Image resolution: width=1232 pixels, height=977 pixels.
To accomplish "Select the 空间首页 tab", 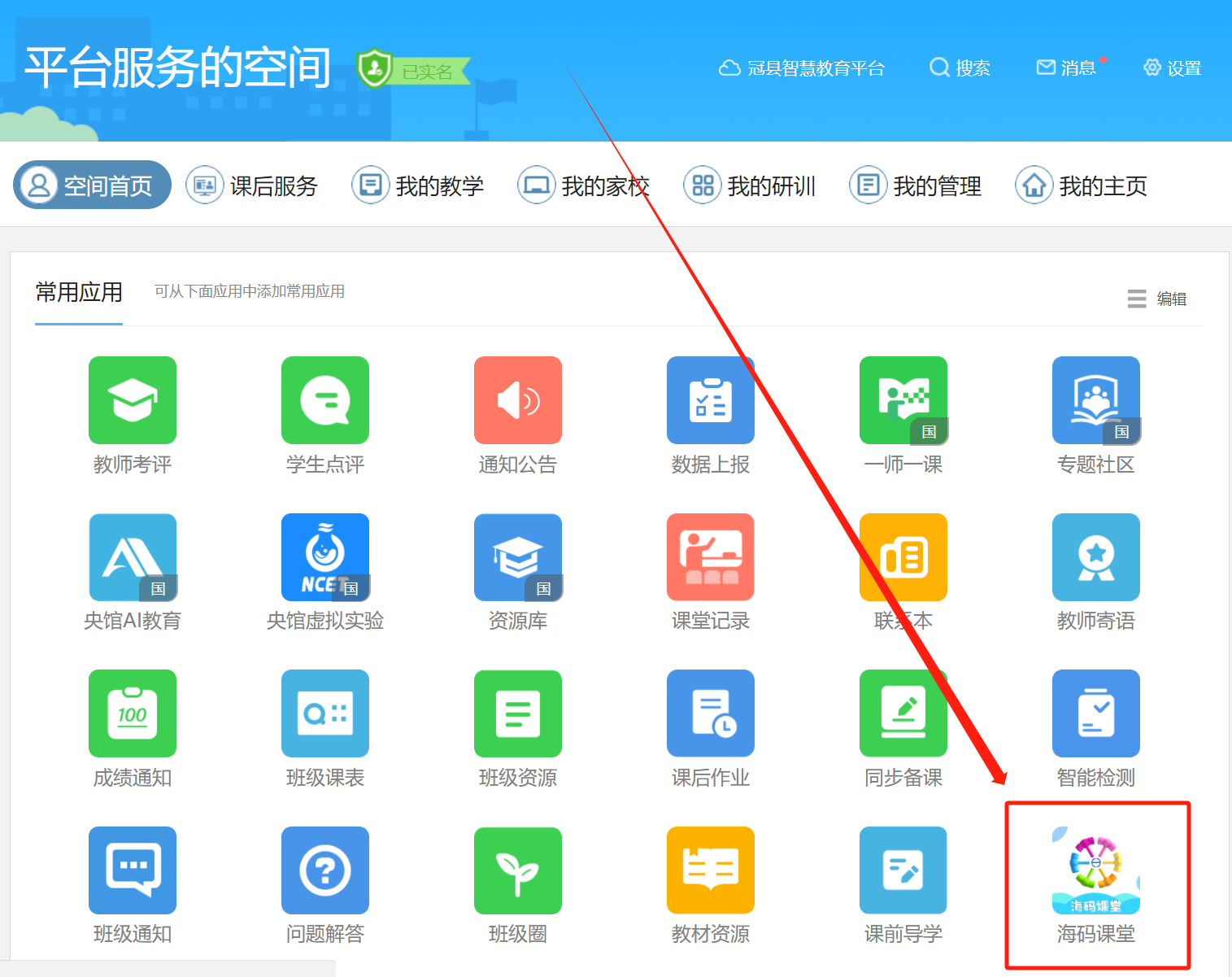I will pyautogui.click(x=92, y=185).
